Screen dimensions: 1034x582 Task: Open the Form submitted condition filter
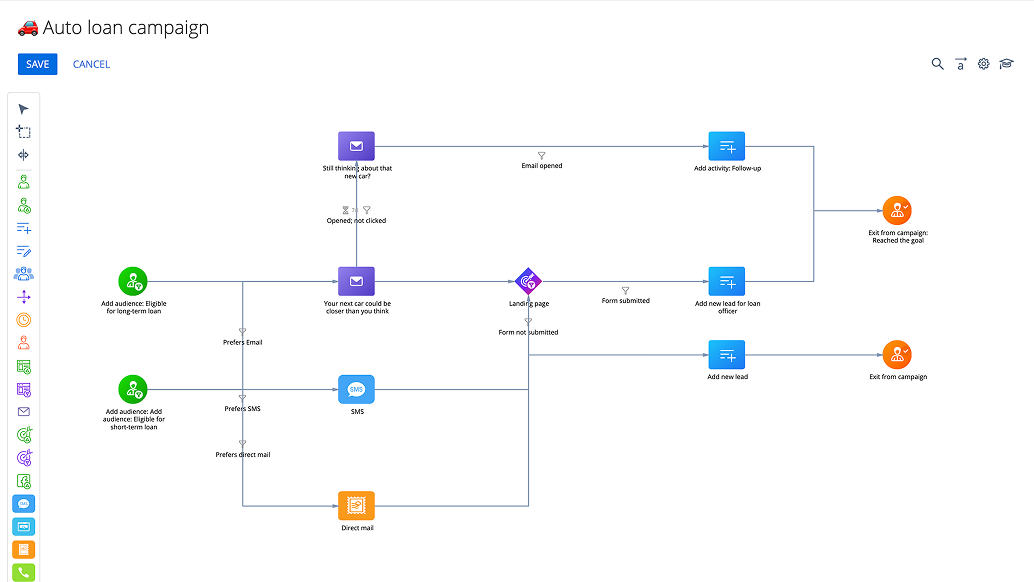click(625, 291)
